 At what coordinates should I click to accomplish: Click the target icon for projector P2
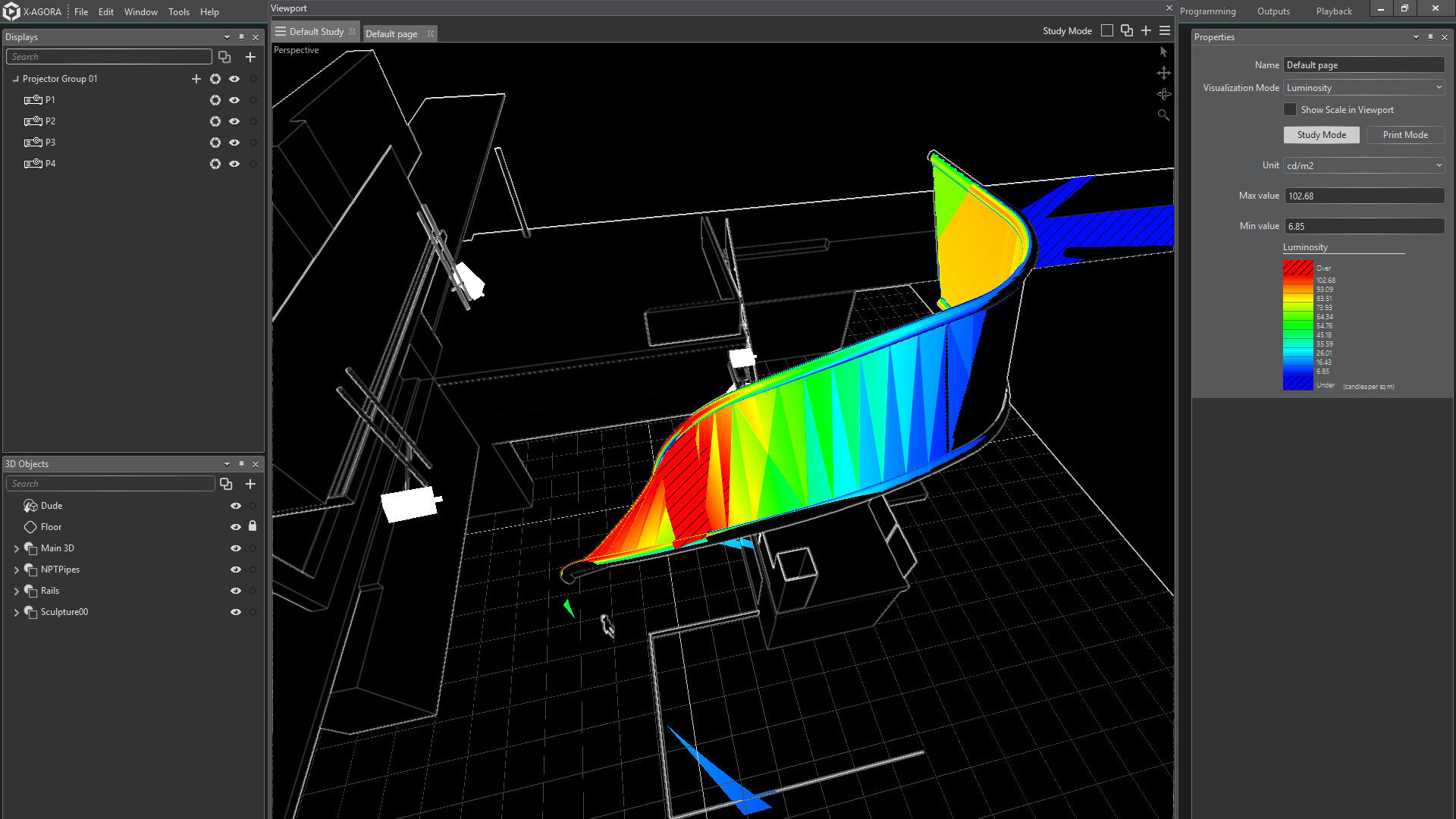(215, 121)
